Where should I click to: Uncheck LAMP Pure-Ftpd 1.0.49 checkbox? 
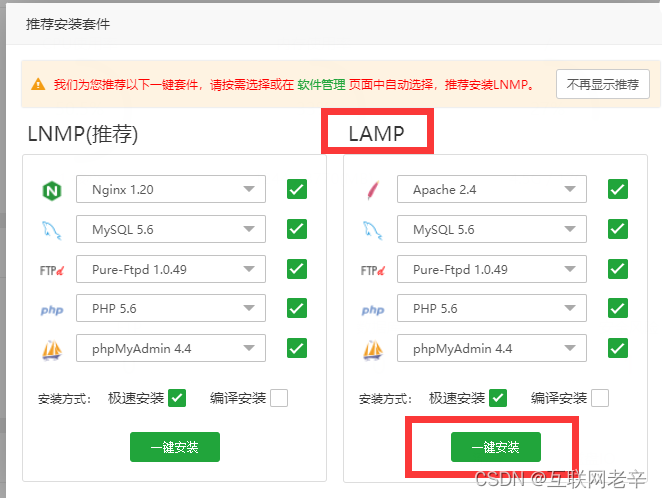618,269
